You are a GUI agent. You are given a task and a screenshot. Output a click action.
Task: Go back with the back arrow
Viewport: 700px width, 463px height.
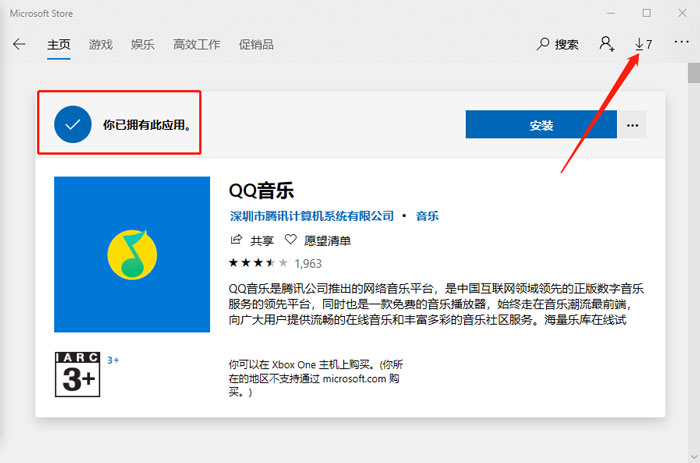pos(19,44)
